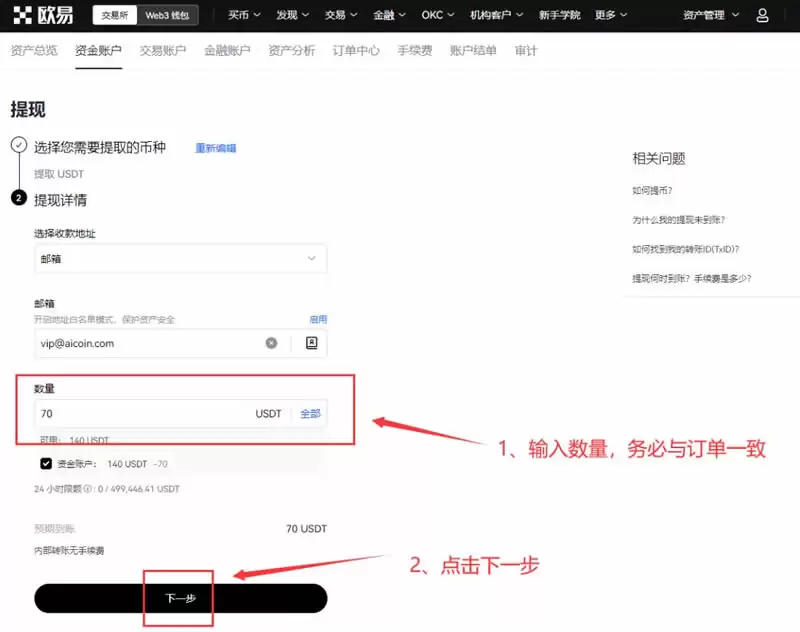Switch to the 订单中心 tab
800x632 pixels.
pyautogui.click(x=357, y=50)
